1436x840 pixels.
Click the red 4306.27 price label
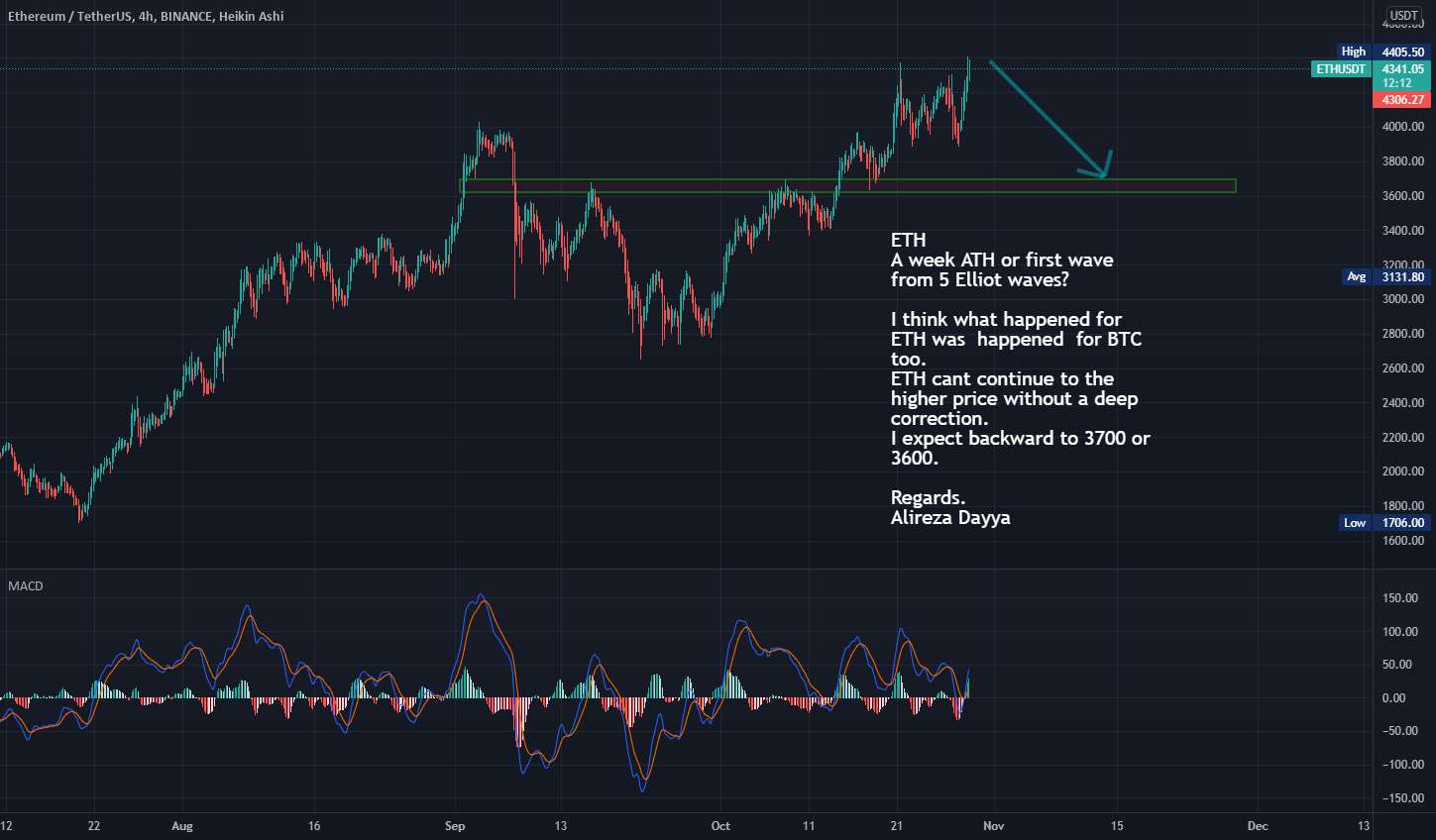(x=1402, y=100)
